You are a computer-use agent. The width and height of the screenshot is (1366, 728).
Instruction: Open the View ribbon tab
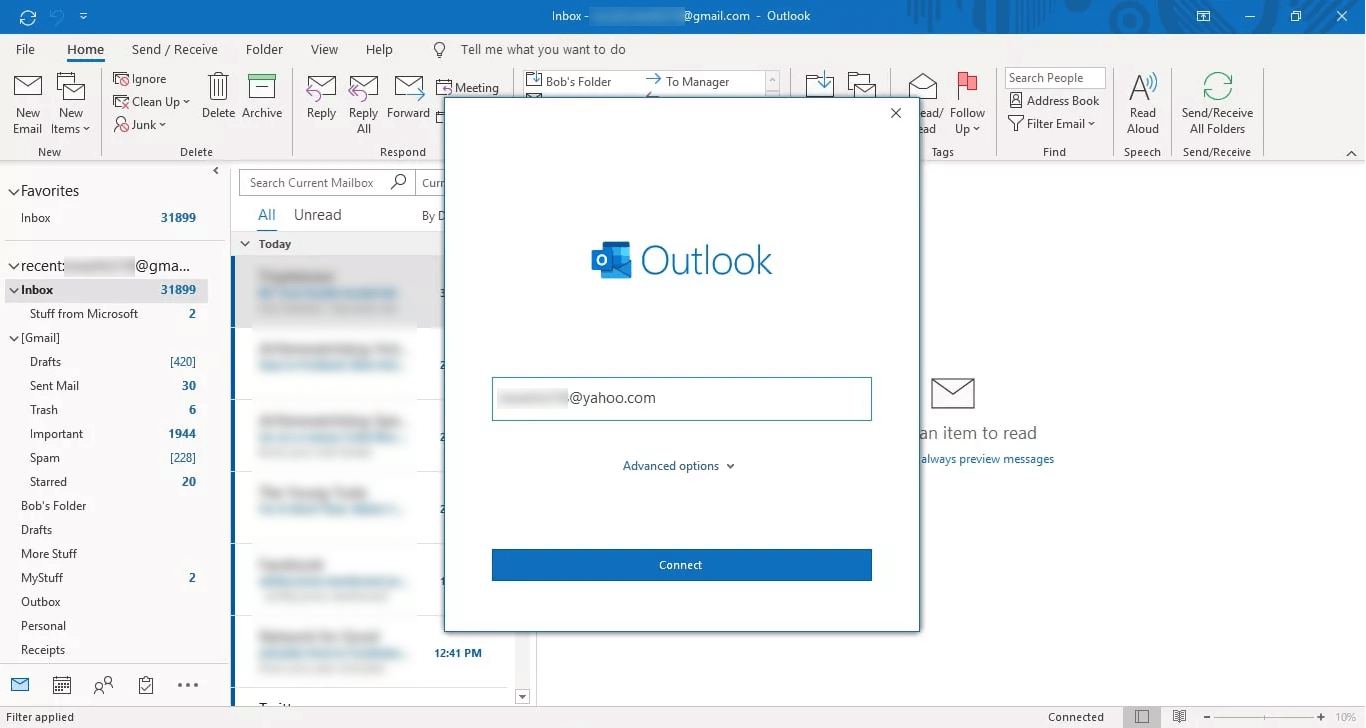(x=324, y=49)
